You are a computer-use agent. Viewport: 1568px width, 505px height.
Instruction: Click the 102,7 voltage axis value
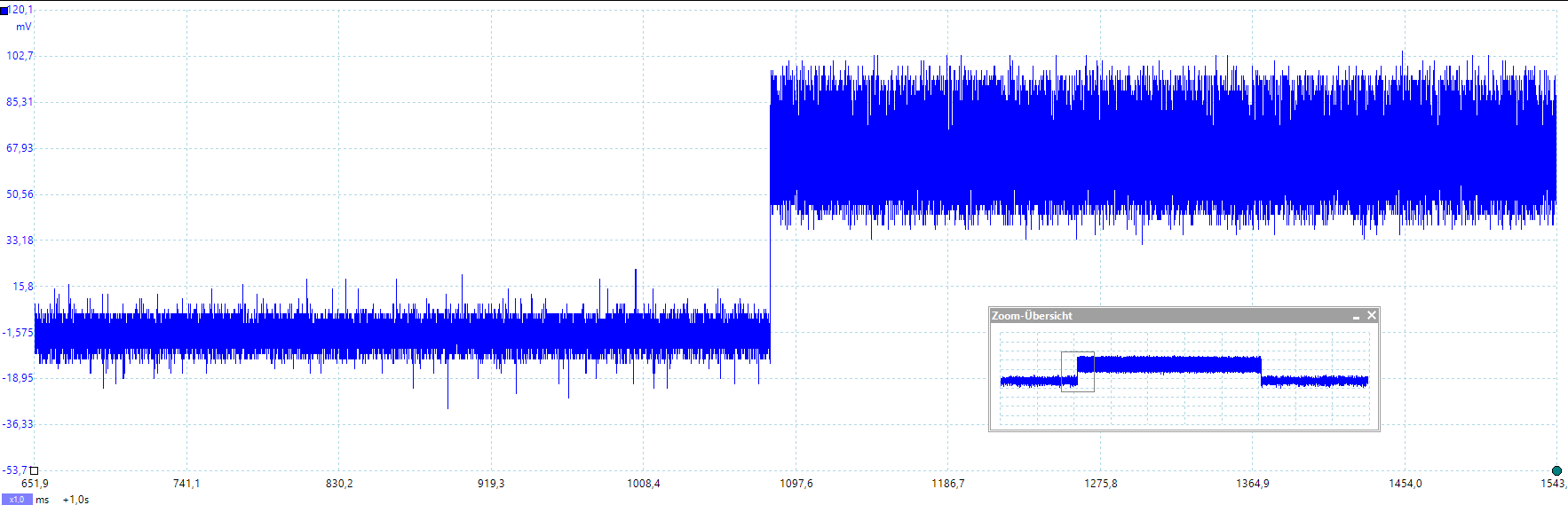pyautogui.click(x=20, y=55)
